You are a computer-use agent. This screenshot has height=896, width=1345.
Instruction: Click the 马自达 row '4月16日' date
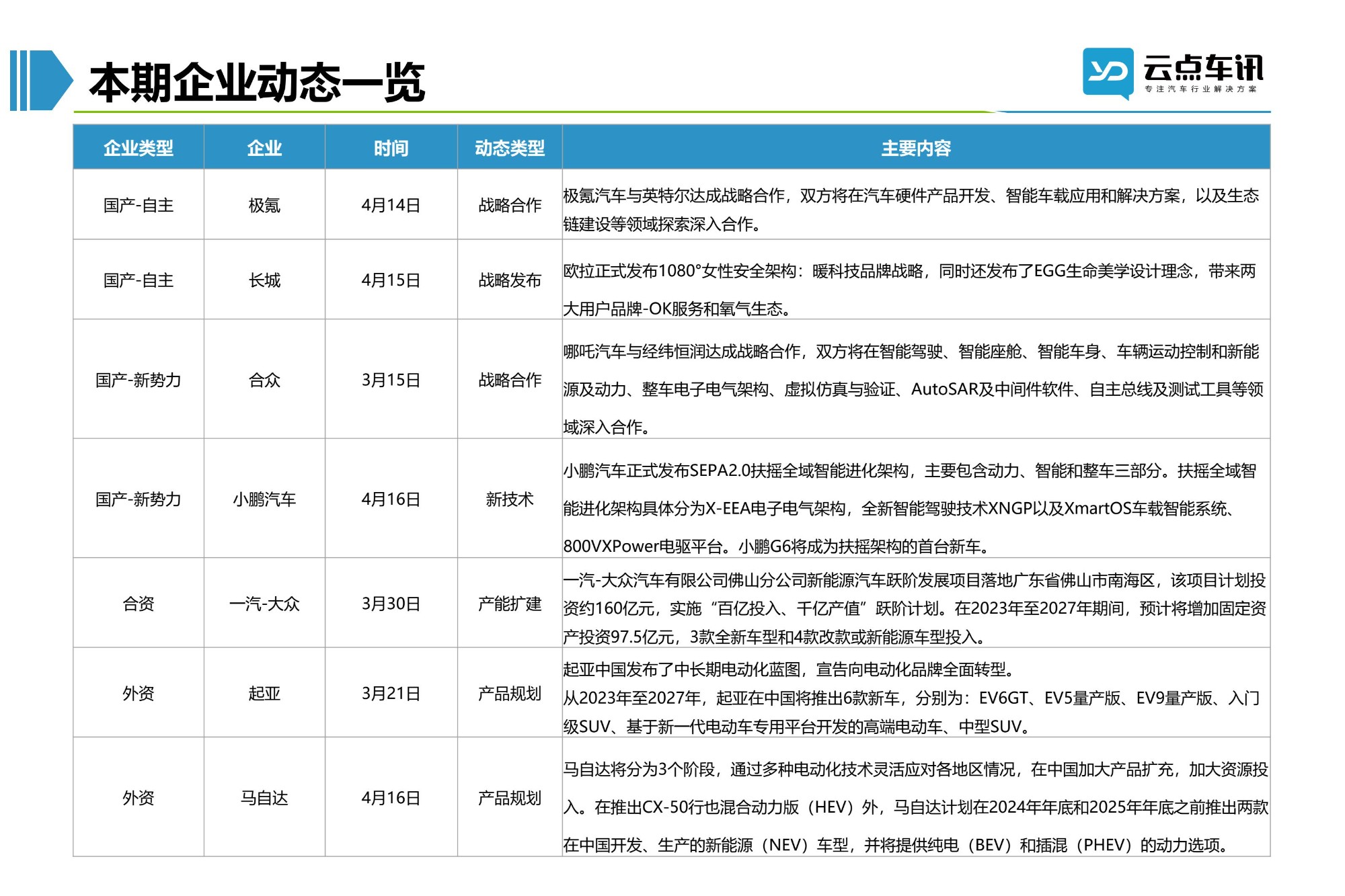[391, 798]
